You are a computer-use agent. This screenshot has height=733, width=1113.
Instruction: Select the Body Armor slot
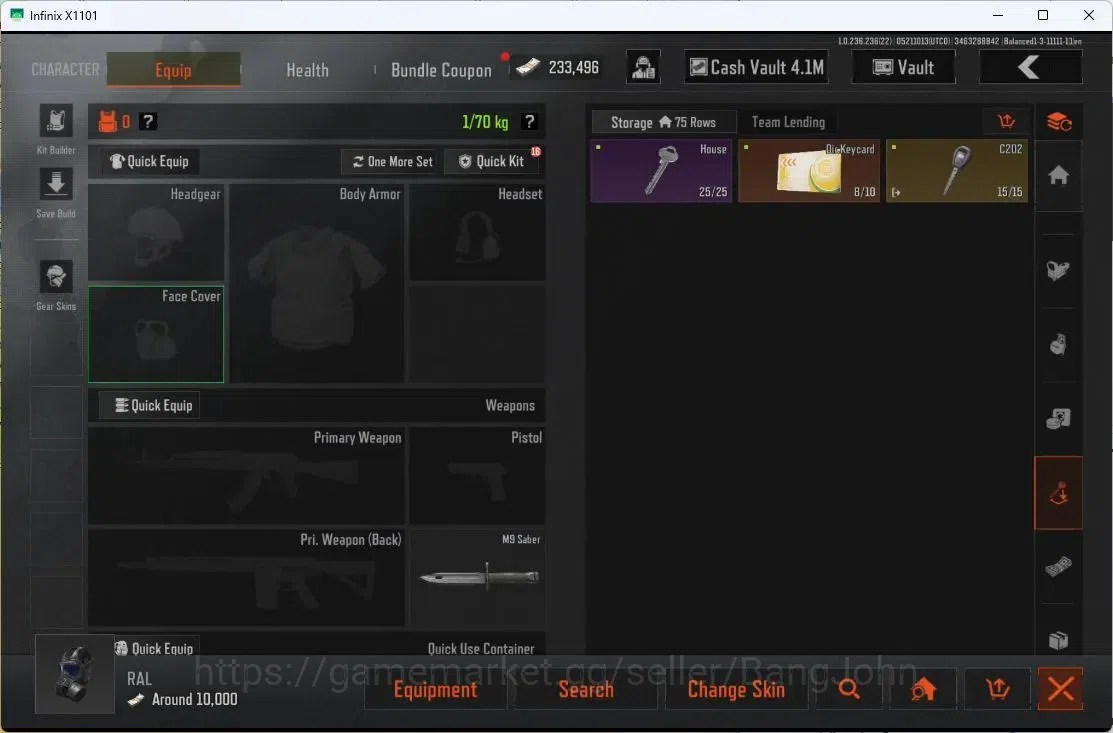pyautogui.click(x=317, y=283)
